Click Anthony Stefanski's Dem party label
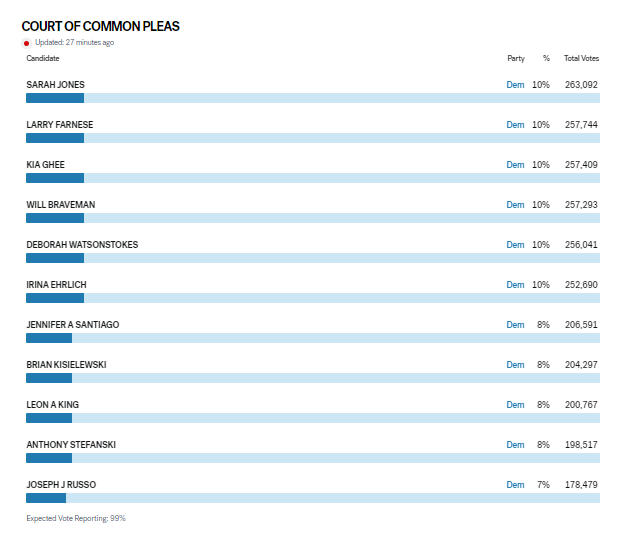Image resolution: width=623 pixels, height=534 pixels. tap(515, 445)
